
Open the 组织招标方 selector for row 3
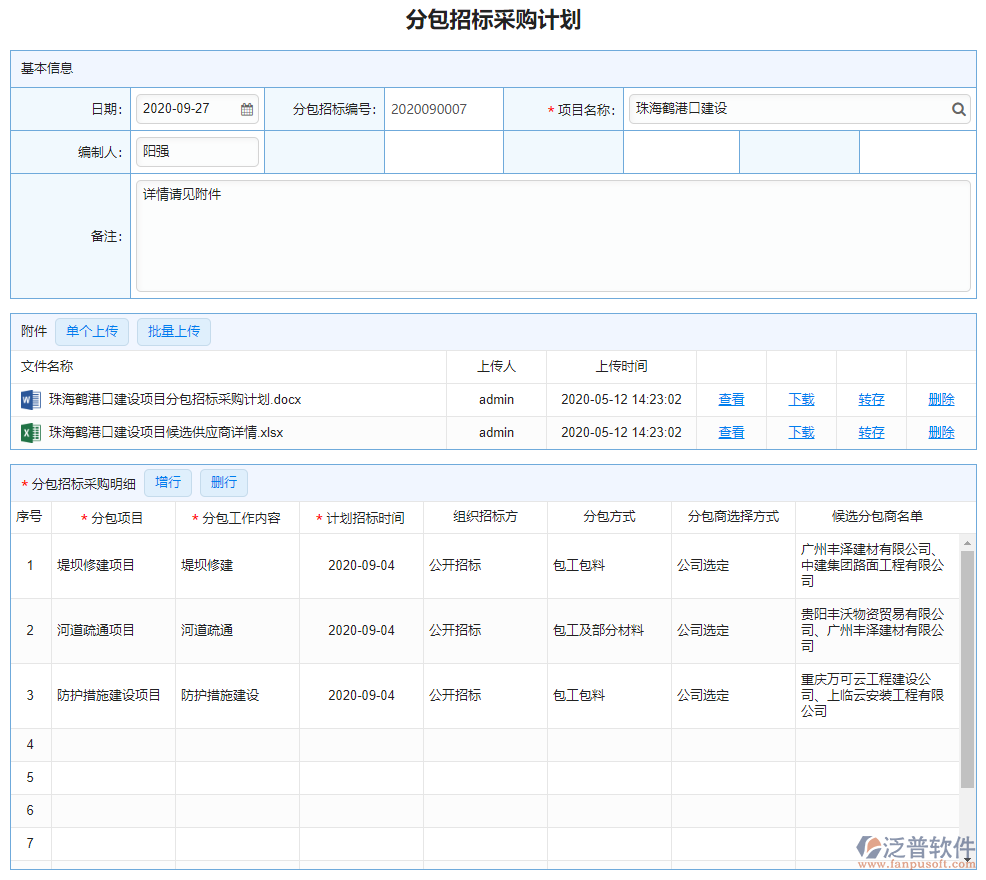(x=484, y=695)
